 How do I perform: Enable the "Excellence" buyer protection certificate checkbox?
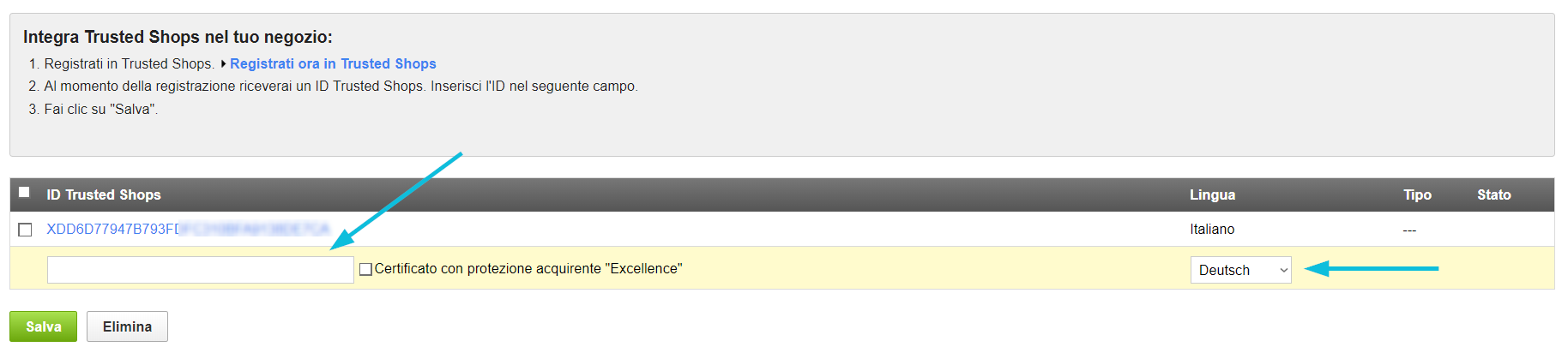[365, 269]
